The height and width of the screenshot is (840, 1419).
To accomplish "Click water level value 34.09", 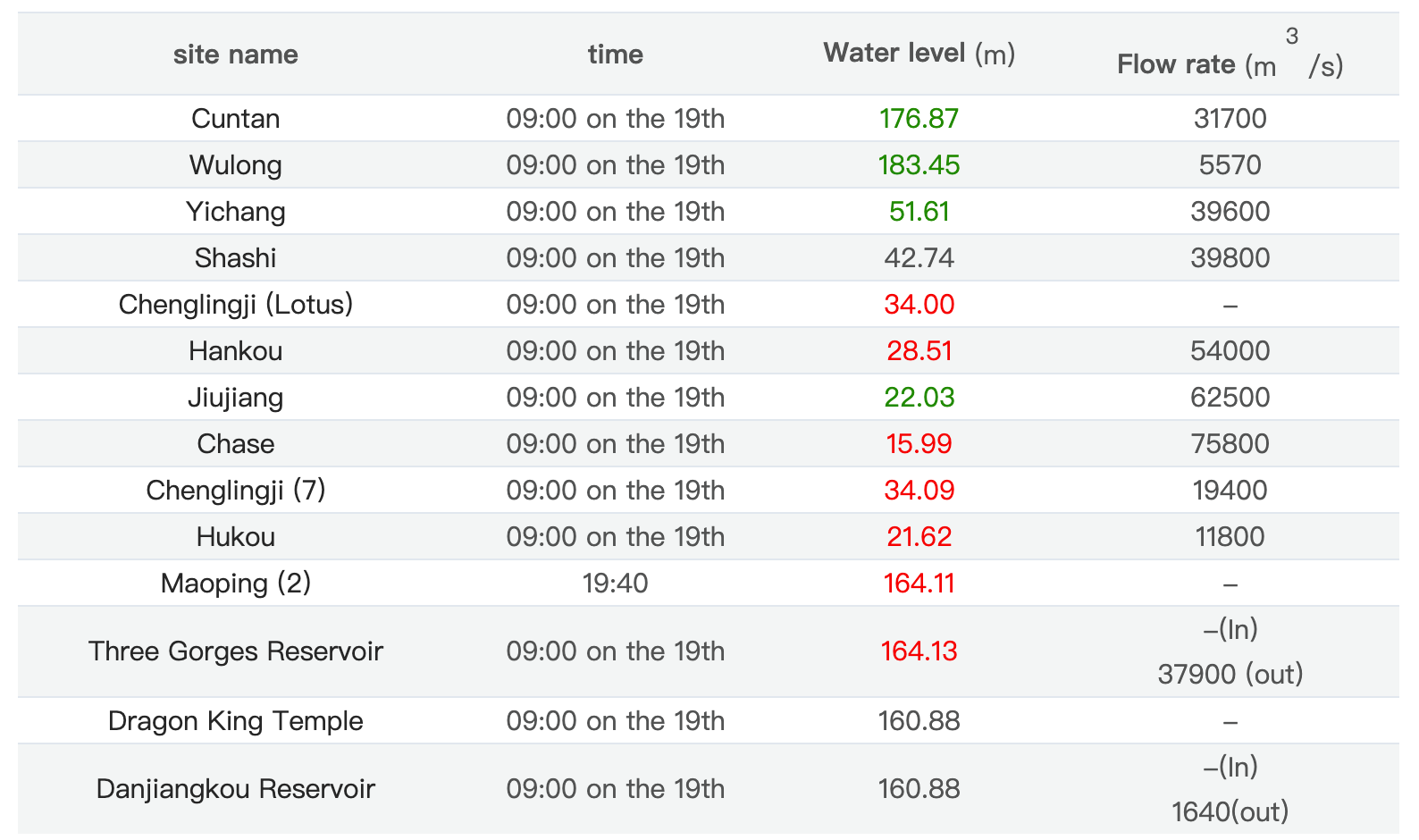I will [x=919, y=491].
